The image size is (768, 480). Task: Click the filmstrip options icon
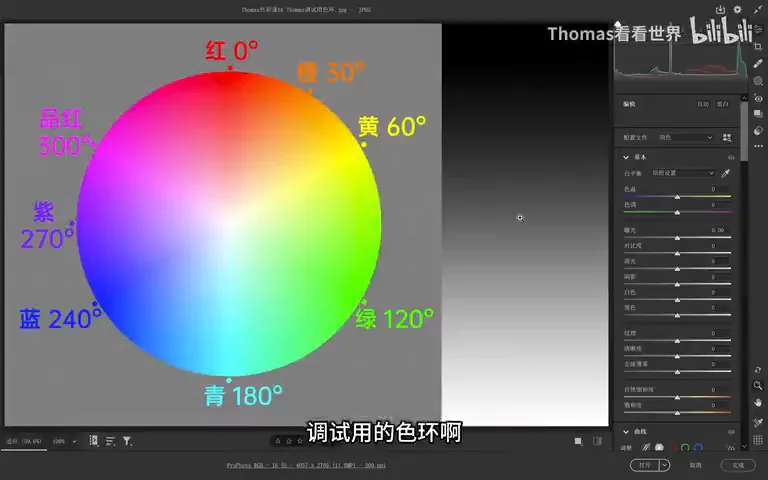(93, 441)
